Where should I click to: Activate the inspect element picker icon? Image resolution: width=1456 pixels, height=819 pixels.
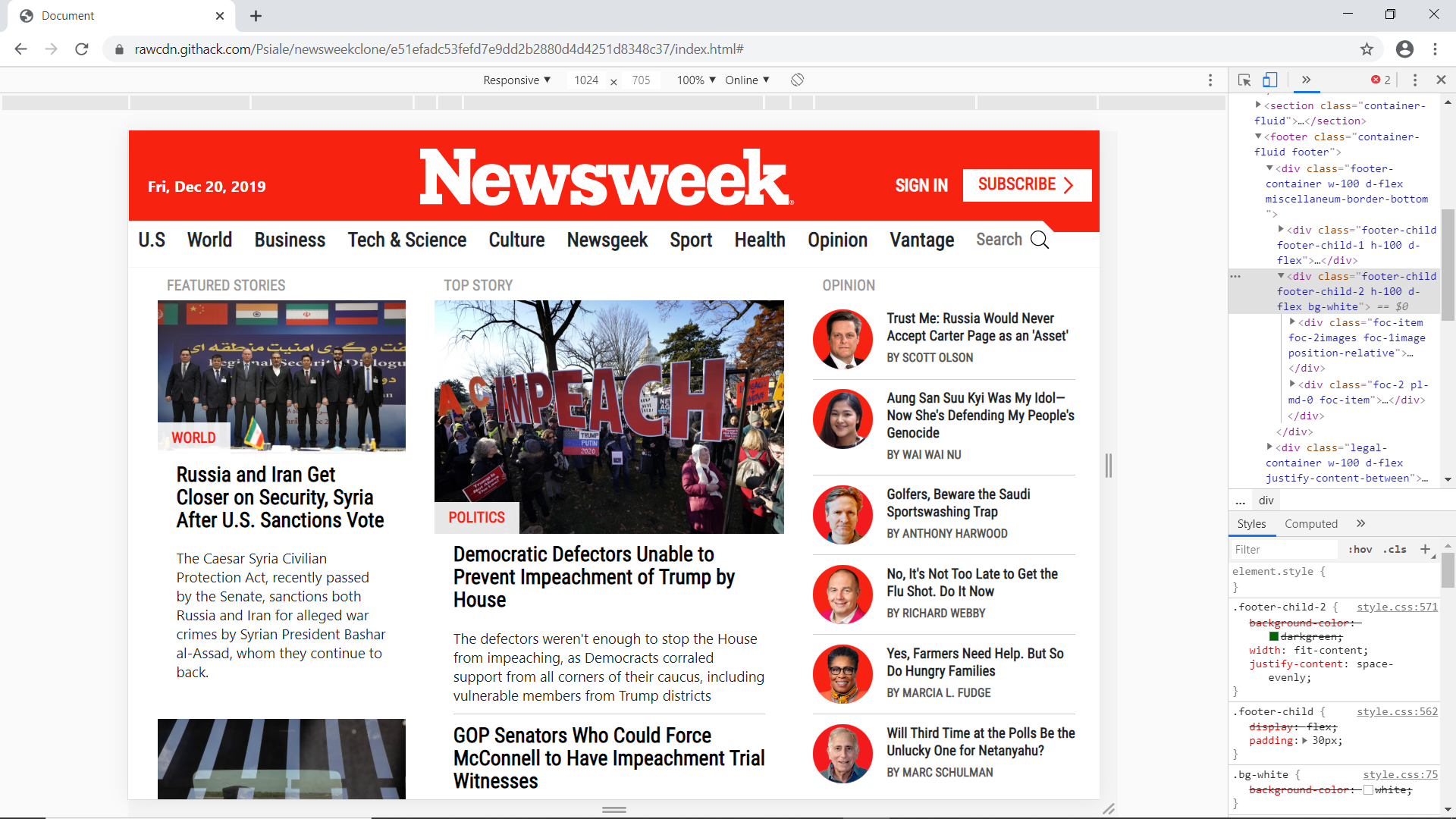[1244, 80]
